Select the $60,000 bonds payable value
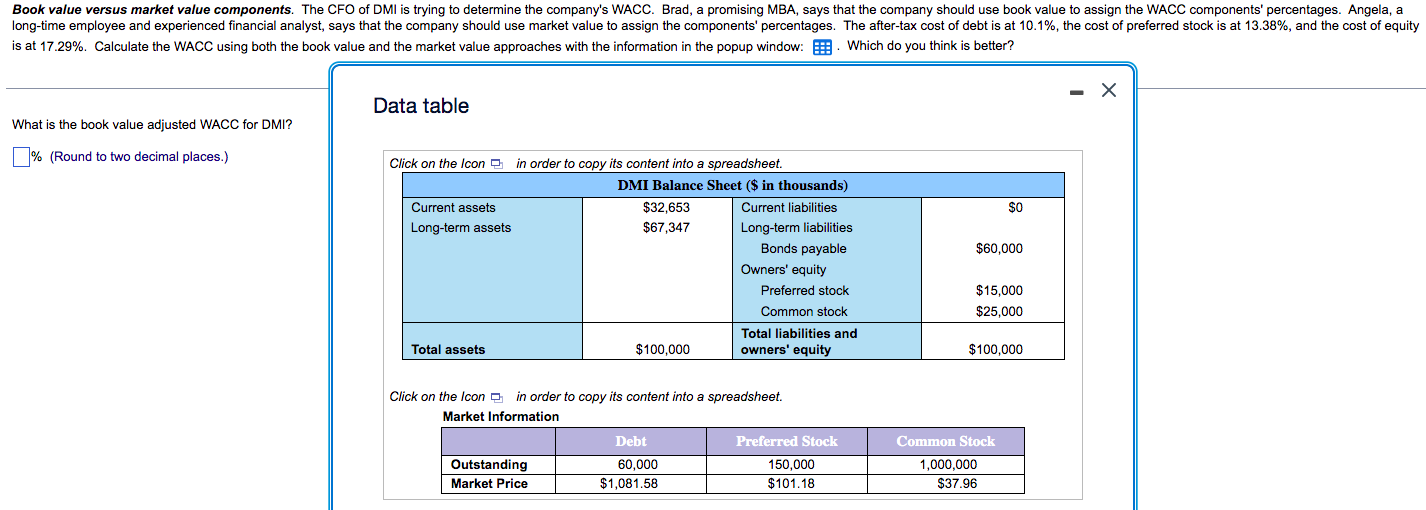The height and width of the screenshot is (510, 1426). (x=999, y=249)
